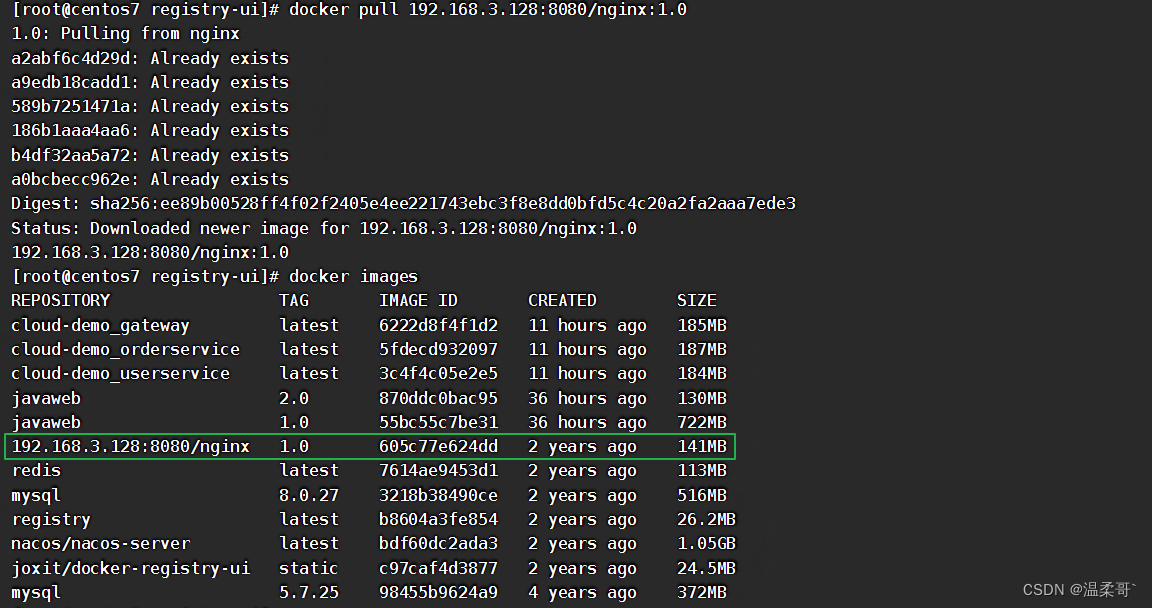Image resolution: width=1152 pixels, height=608 pixels.
Task: Click nacos image ID 'bdf60dc2ada3'
Action: 439,544
